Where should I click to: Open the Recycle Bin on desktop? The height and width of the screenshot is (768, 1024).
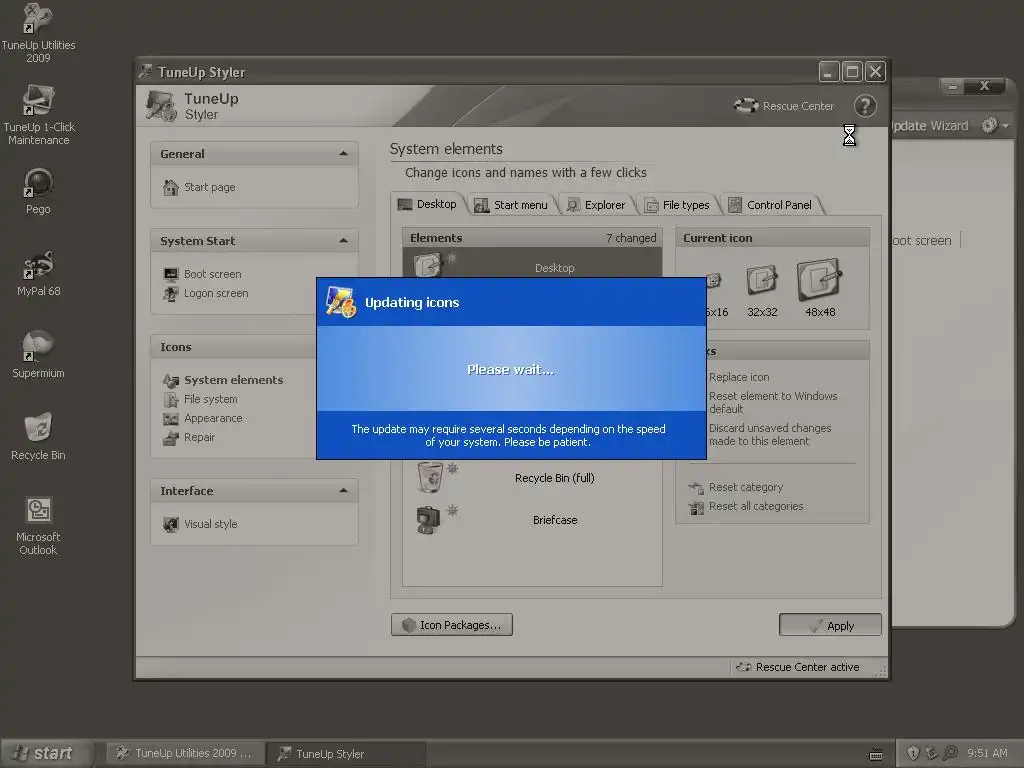(38, 436)
